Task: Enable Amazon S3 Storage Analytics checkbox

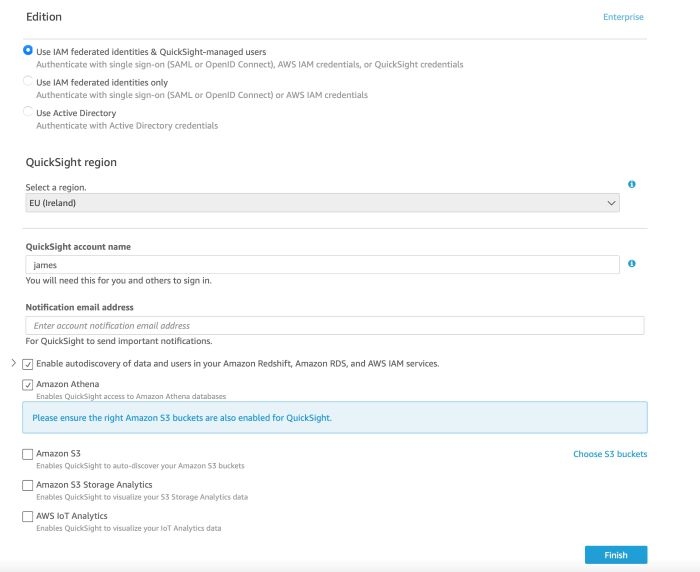Action: tap(28, 486)
